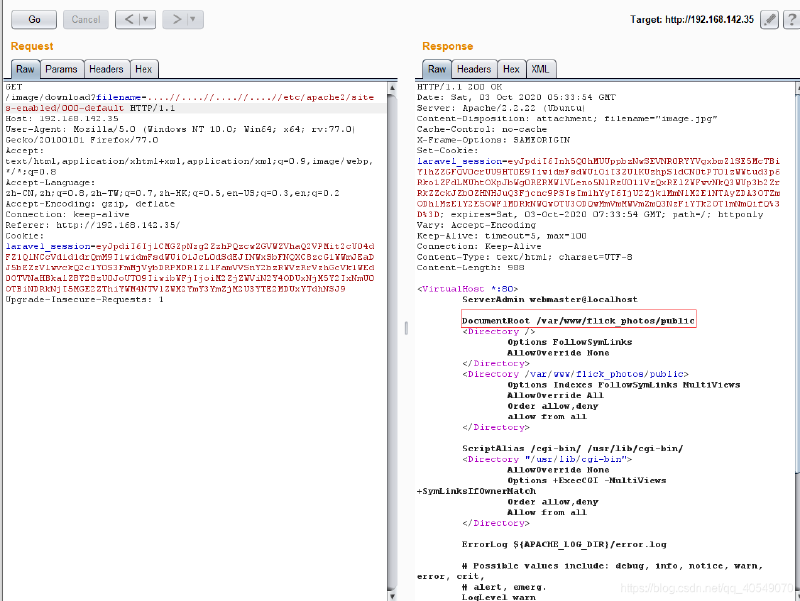800x601 pixels.
Task: Click the Target http://192.168.142.35 label
Action: click(x=691, y=19)
